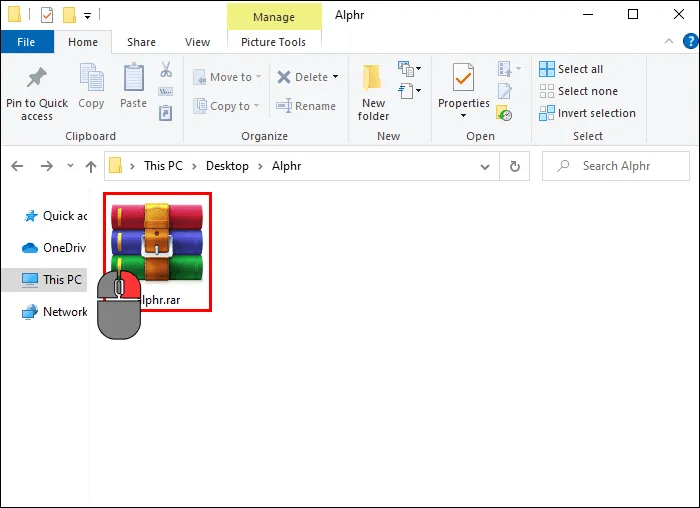
Task: Collapse the ribbon with the chevron
Action: click(x=669, y=42)
